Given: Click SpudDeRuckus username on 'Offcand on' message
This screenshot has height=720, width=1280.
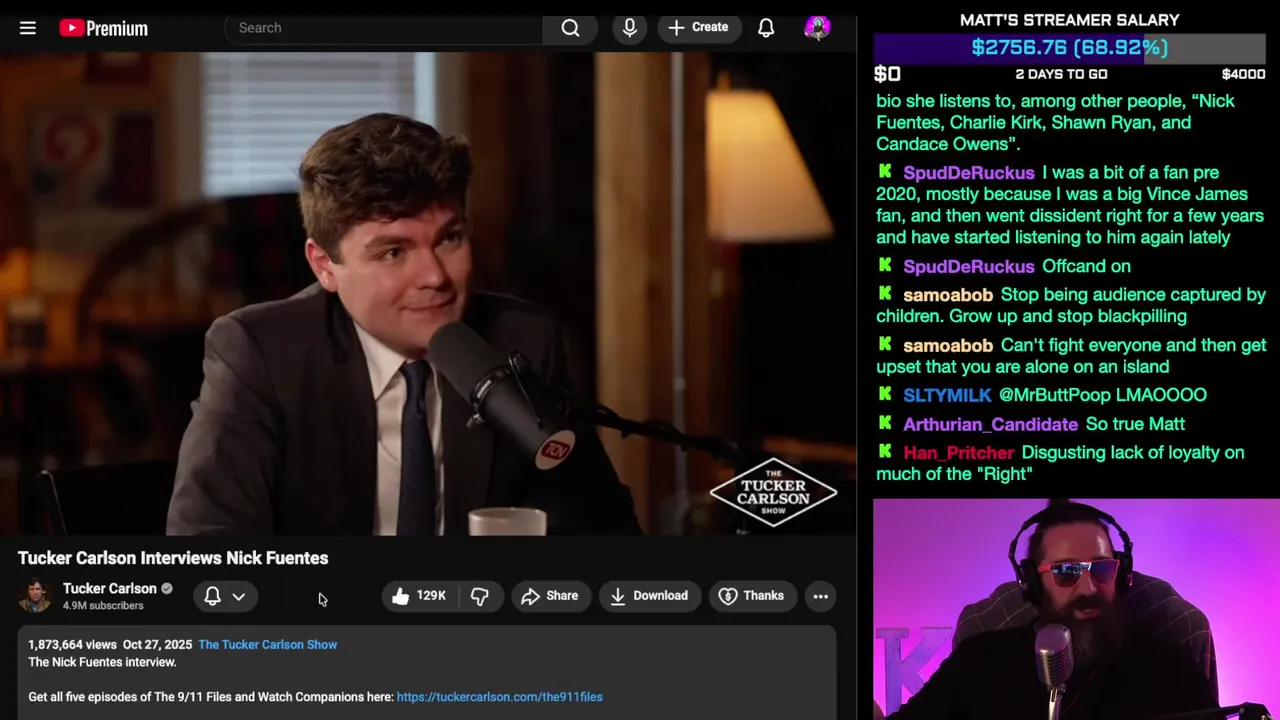Looking at the screenshot, I should pyautogui.click(x=968, y=267).
